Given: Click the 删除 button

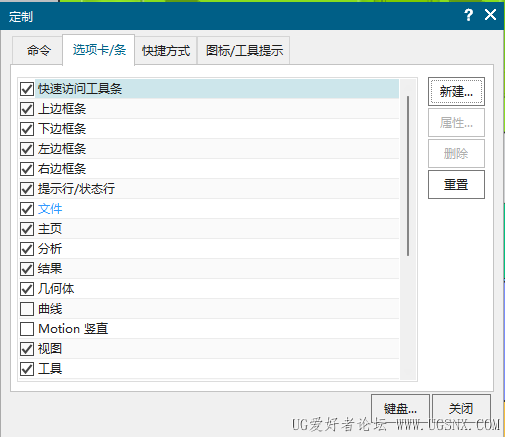Looking at the screenshot, I should (456, 154).
